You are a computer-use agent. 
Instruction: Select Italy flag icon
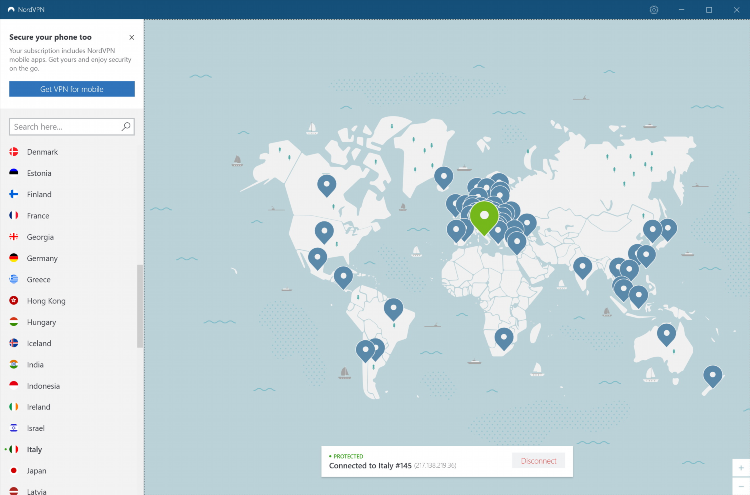pyautogui.click(x=14, y=450)
